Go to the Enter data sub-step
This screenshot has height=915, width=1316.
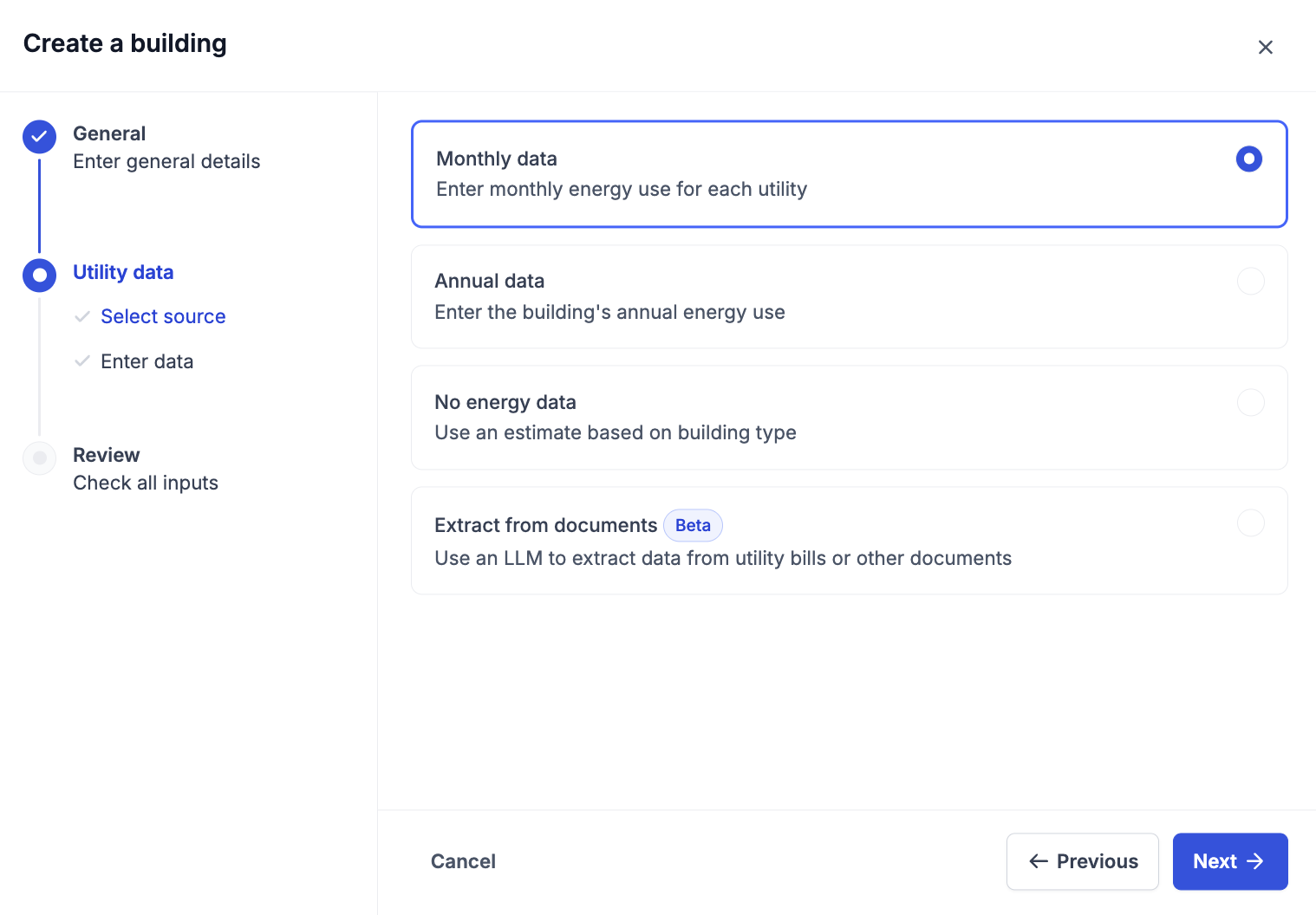pos(147,361)
